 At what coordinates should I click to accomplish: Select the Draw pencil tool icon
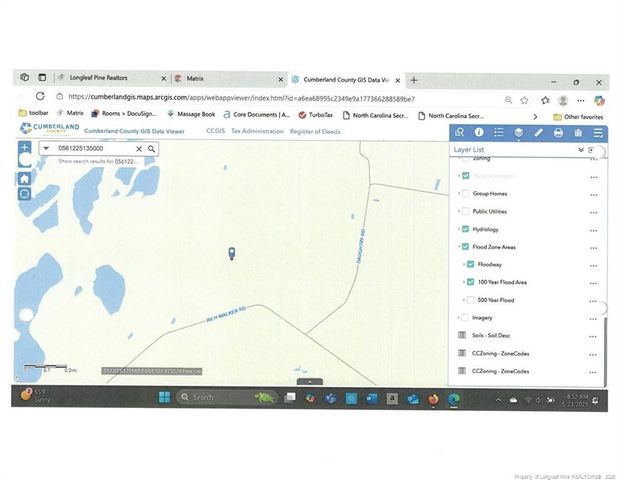[x=538, y=132]
